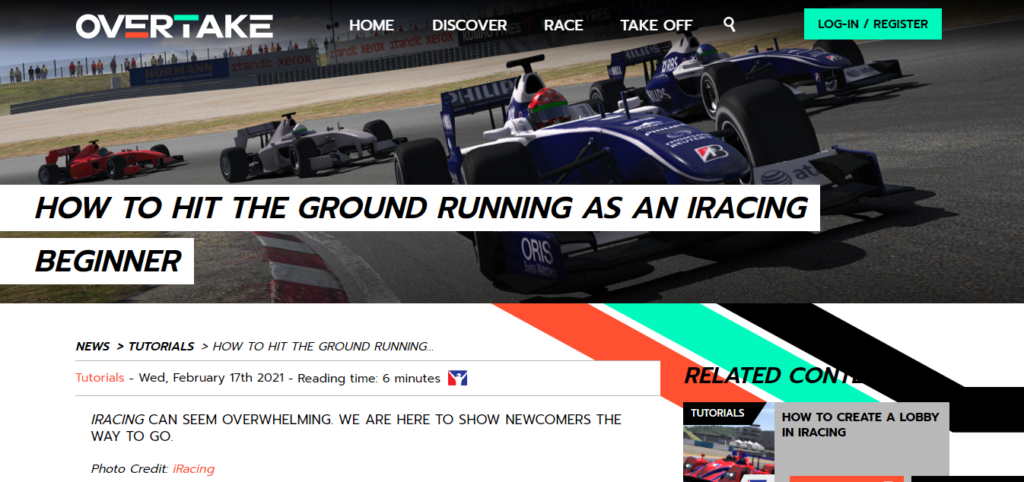Viewport: 1024px width, 482px height.
Task: Go to TUTORIALS breadcrumb link
Action: tap(161, 346)
